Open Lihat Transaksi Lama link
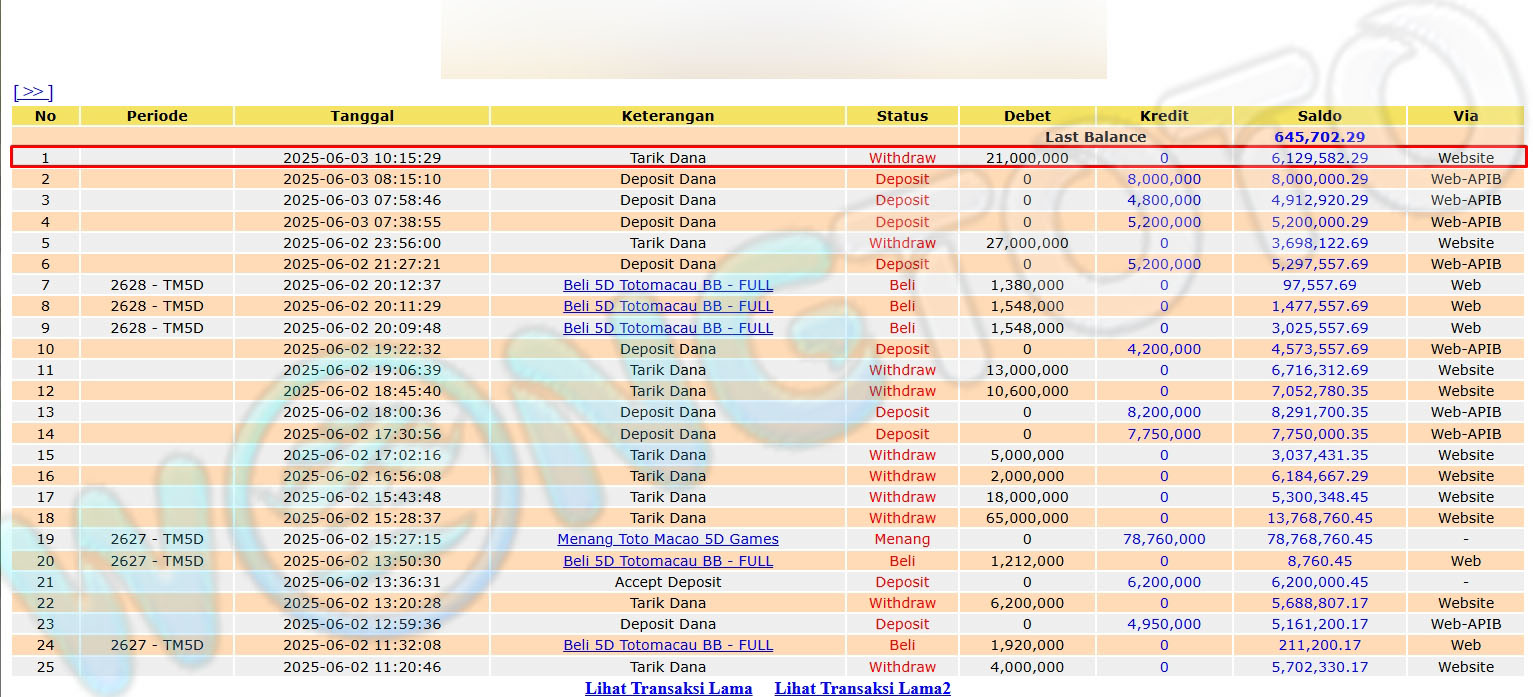 coord(668,688)
